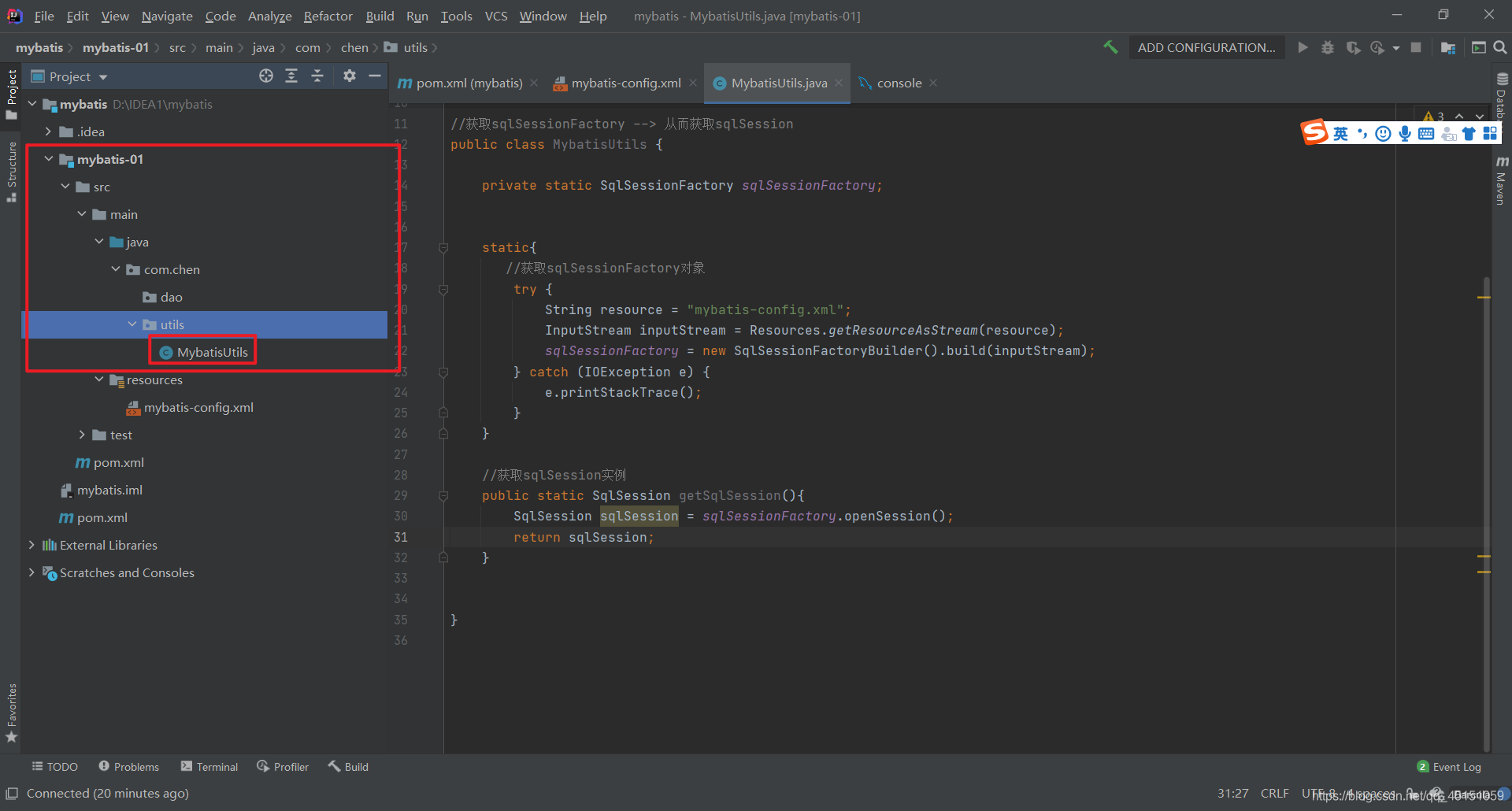Go to next highlighted error arrow
This screenshot has width=1512, height=811.
pyautogui.click(x=1480, y=117)
